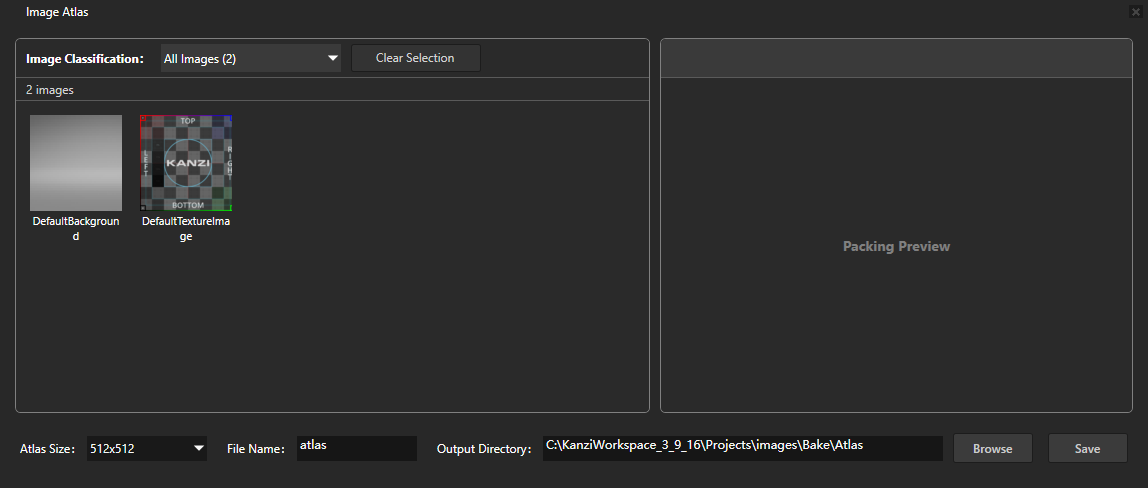Close the Image Atlas window

click(1136, 12)
